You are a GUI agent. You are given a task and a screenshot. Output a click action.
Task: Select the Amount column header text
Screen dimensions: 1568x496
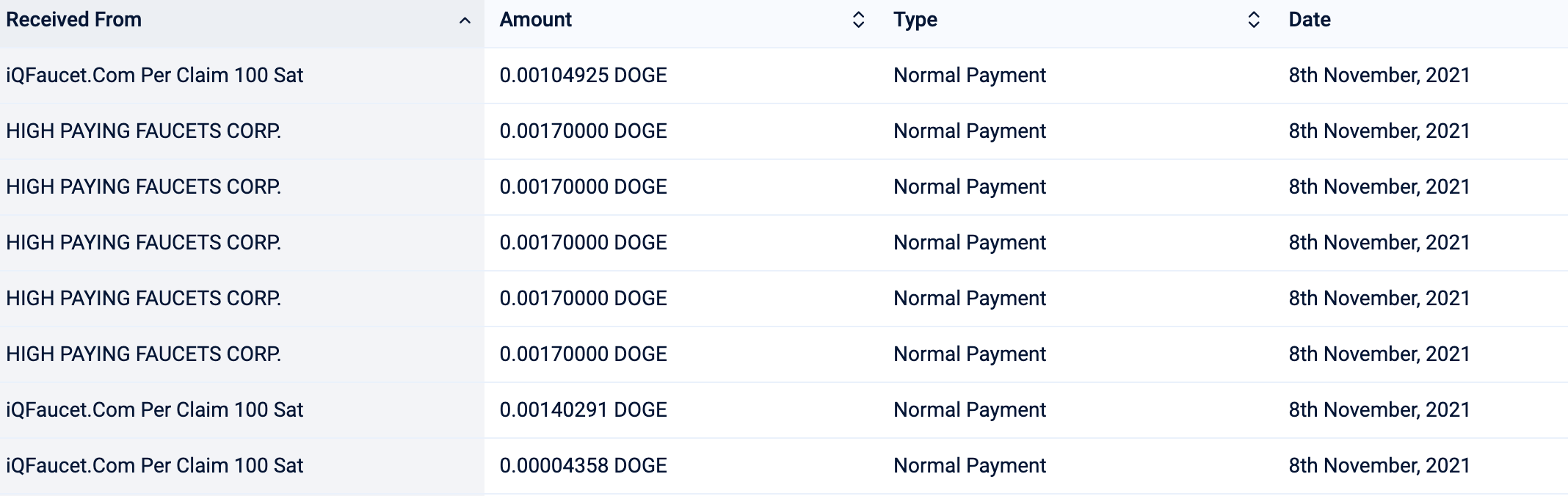coord(535,20)
